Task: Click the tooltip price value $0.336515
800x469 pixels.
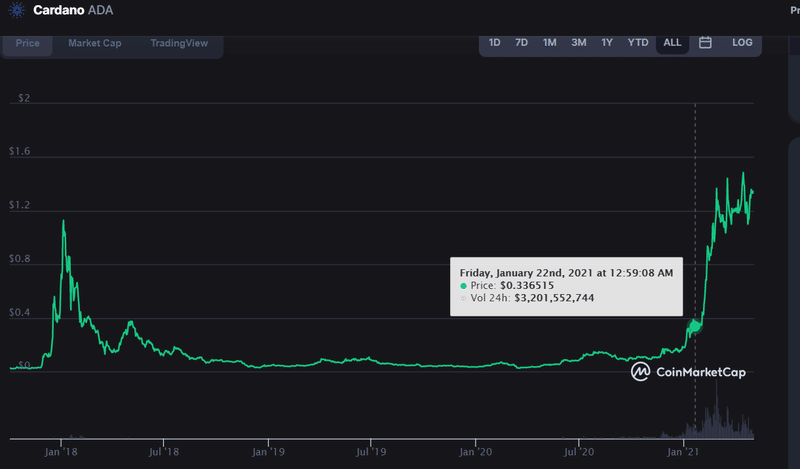Action: tap(527, 285)
